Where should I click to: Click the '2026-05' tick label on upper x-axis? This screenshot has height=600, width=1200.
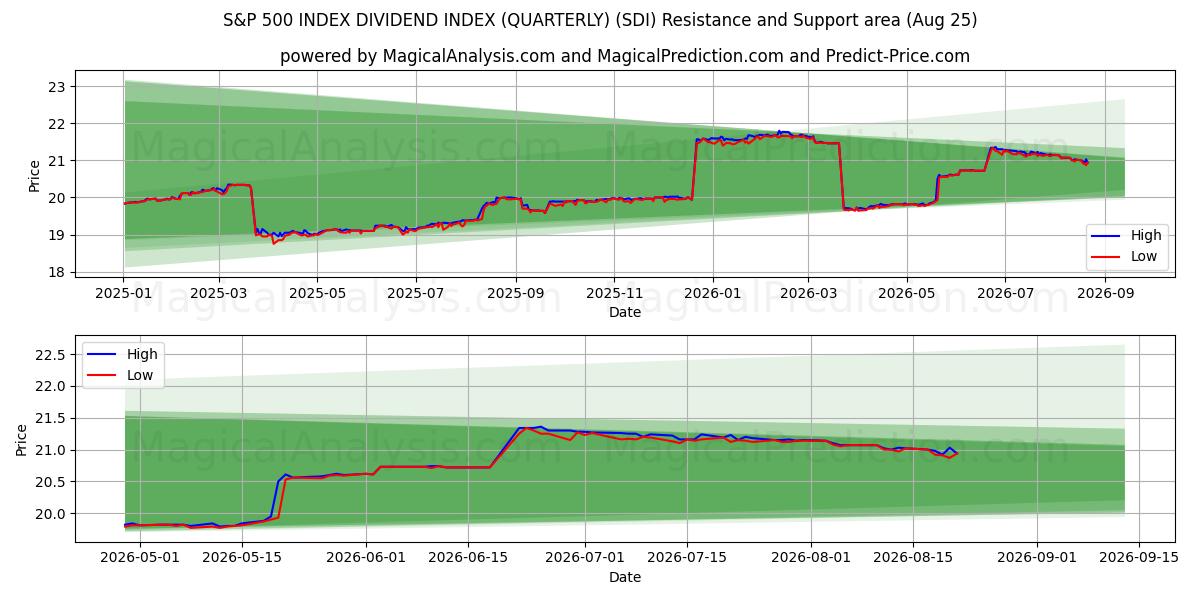tap(906, 295)
